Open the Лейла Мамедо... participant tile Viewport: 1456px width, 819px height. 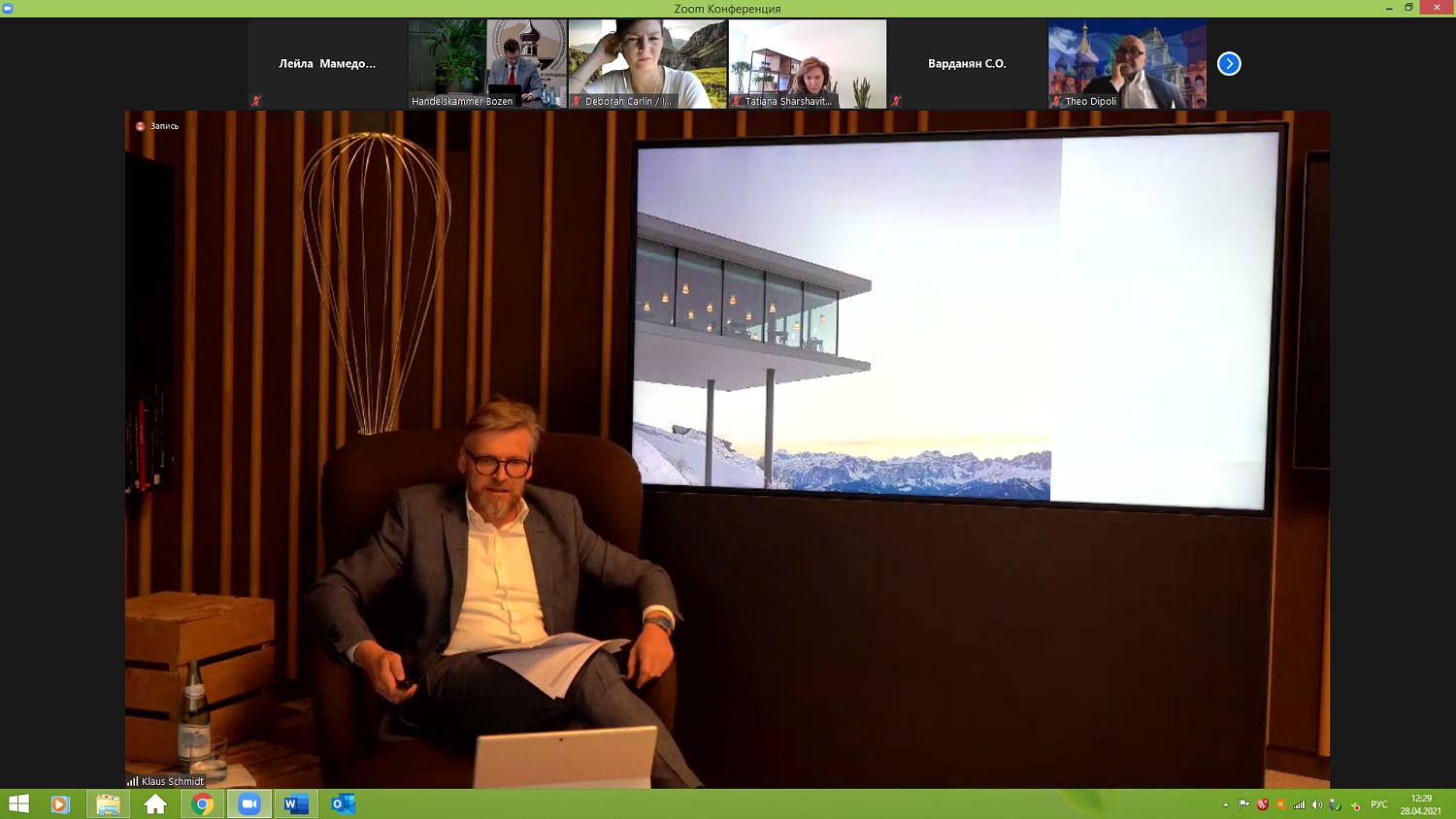327,64
